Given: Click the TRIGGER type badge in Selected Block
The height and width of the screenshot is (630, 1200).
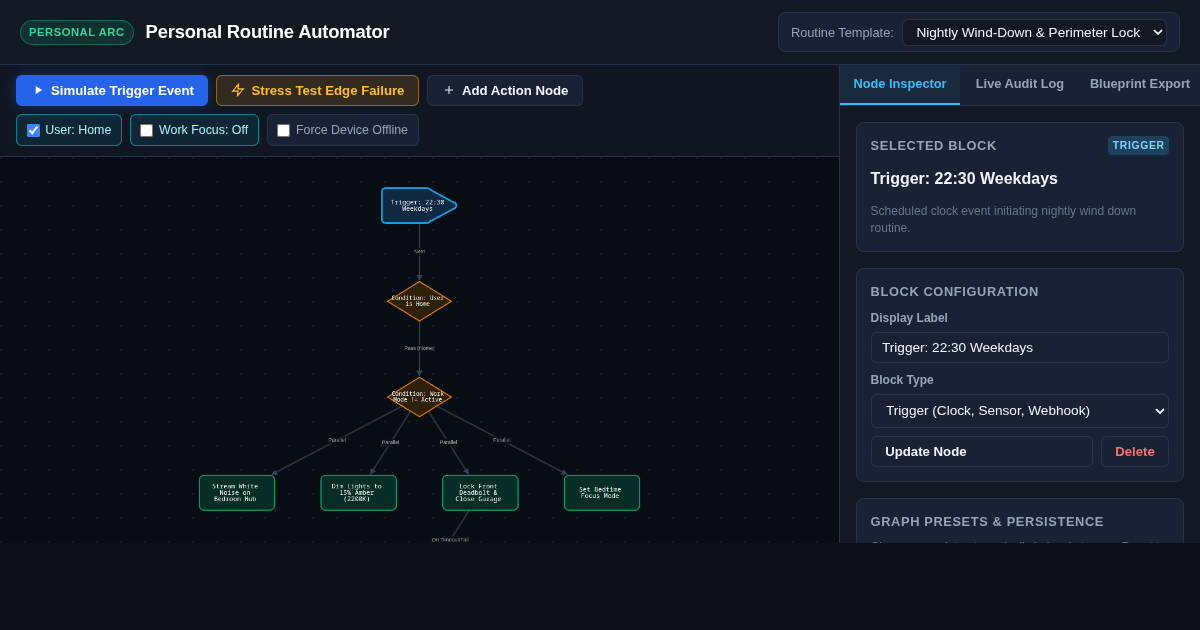Looking at the screenshot, I should point(1138,146).
